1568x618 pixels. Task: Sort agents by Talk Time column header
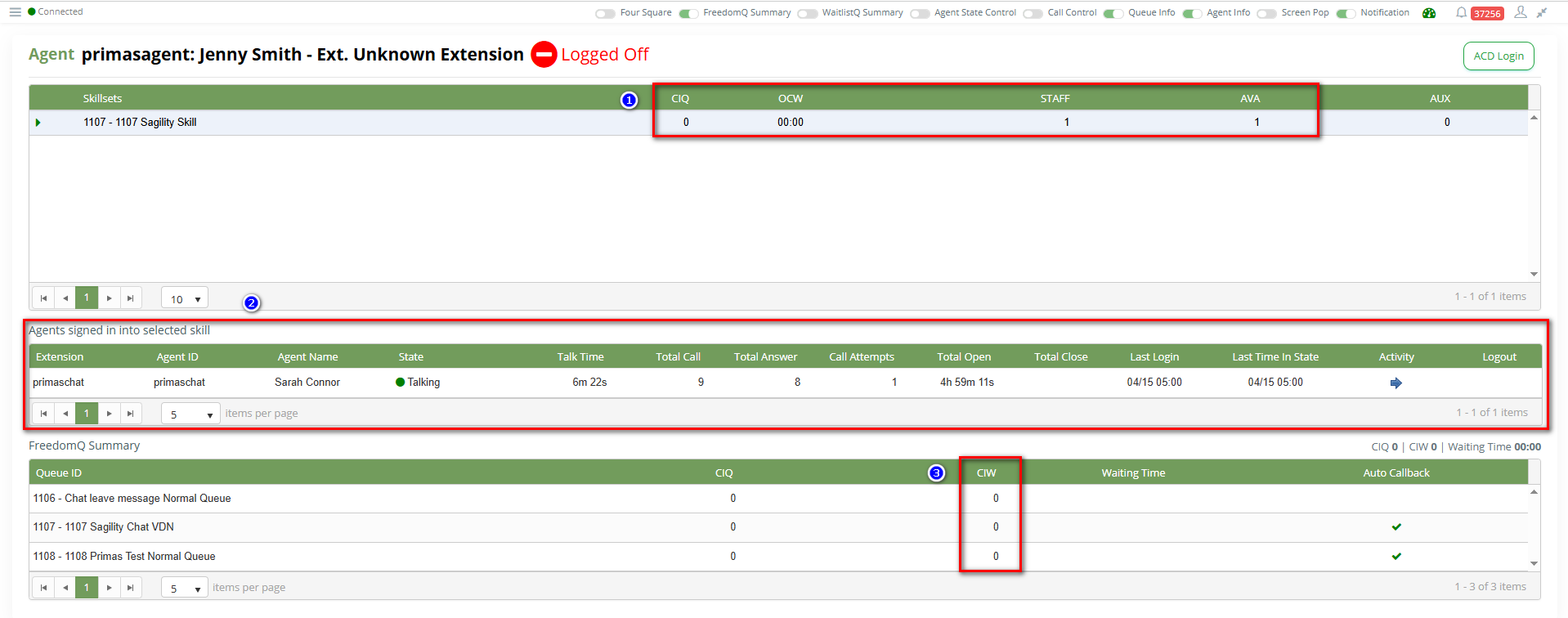click(580, 357)
